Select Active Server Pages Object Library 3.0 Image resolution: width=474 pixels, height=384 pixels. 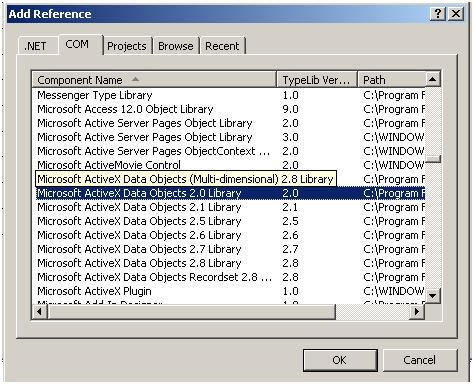(x=230, y=137)
